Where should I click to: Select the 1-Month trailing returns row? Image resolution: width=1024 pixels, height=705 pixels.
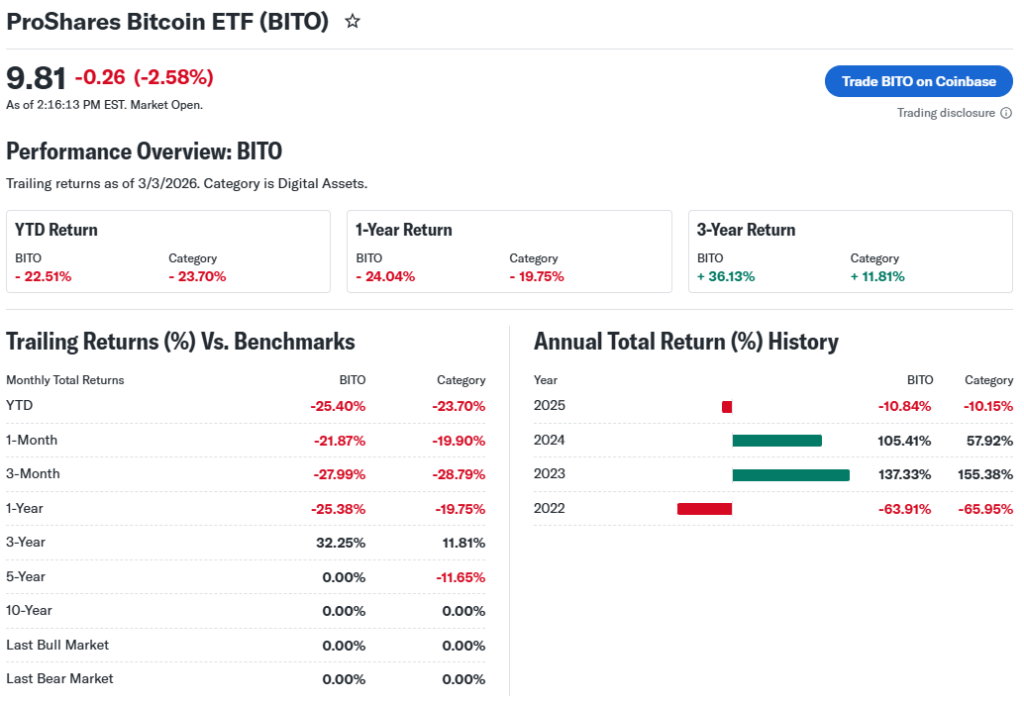point(246,440)
